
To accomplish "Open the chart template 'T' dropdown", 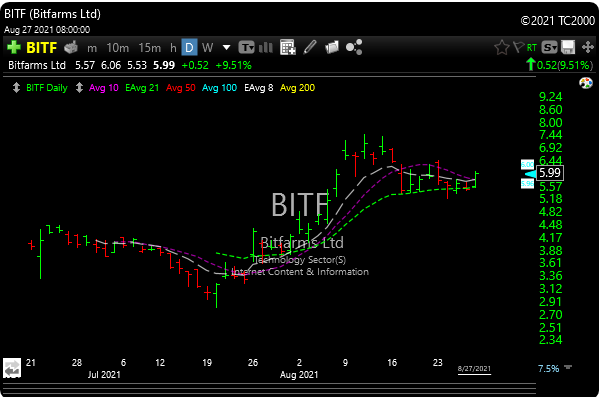I will pos(246,48).
